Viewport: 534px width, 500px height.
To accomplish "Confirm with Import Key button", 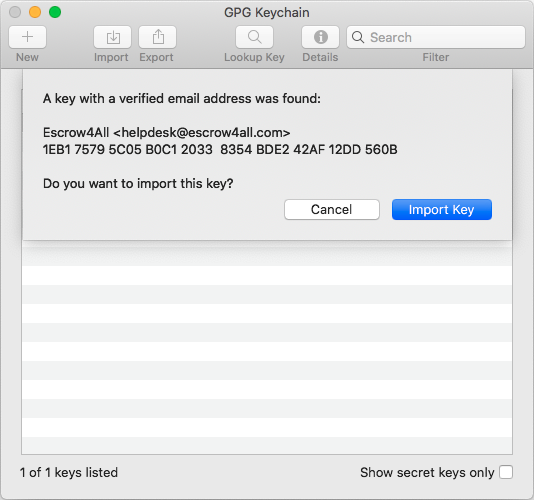I will (442, 209).
